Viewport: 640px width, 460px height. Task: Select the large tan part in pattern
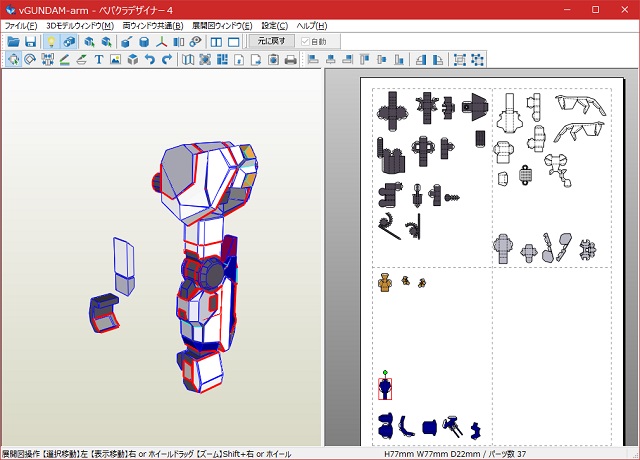[385, 282]
